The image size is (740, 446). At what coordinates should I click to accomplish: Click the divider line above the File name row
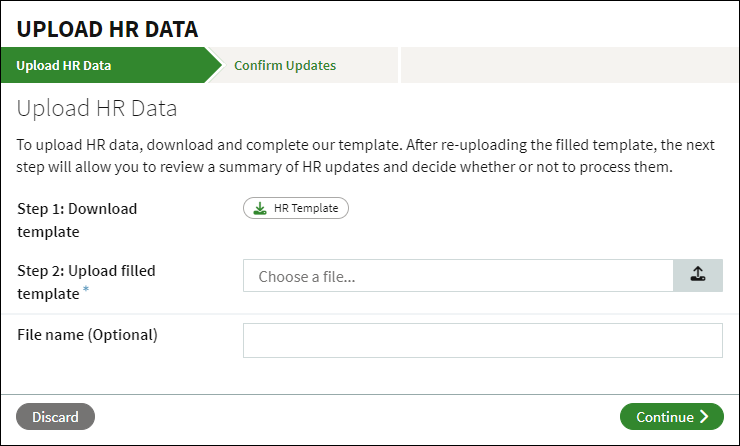tap(370, 314)
